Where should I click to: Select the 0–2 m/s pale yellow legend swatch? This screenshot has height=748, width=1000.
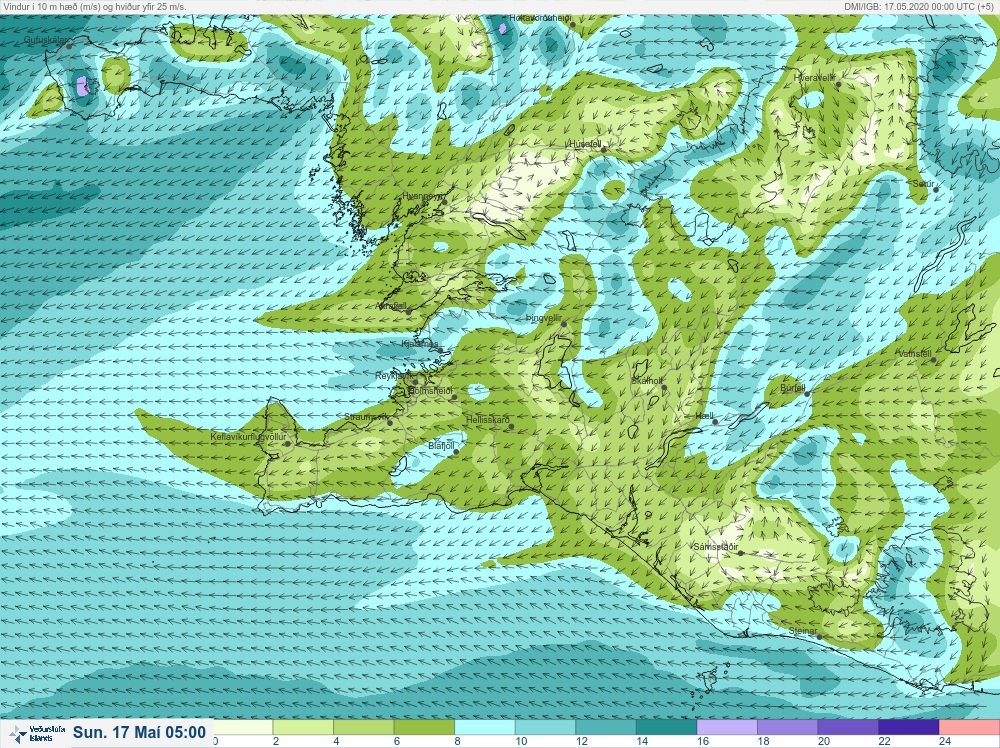[x=243, y=727]
